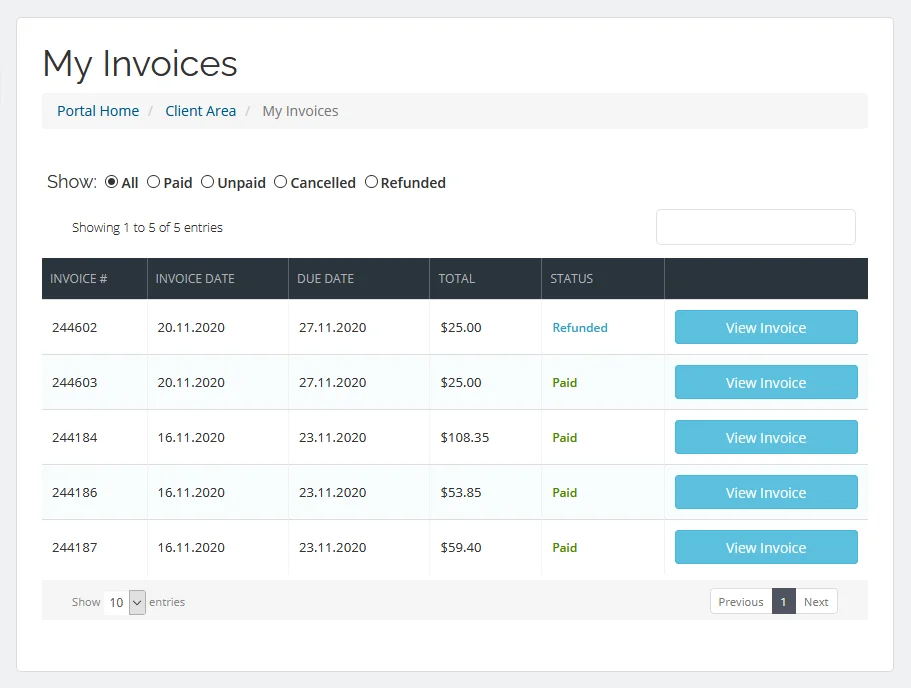
Task: Sort the table by TOTAL column
Action: (457, 278)
